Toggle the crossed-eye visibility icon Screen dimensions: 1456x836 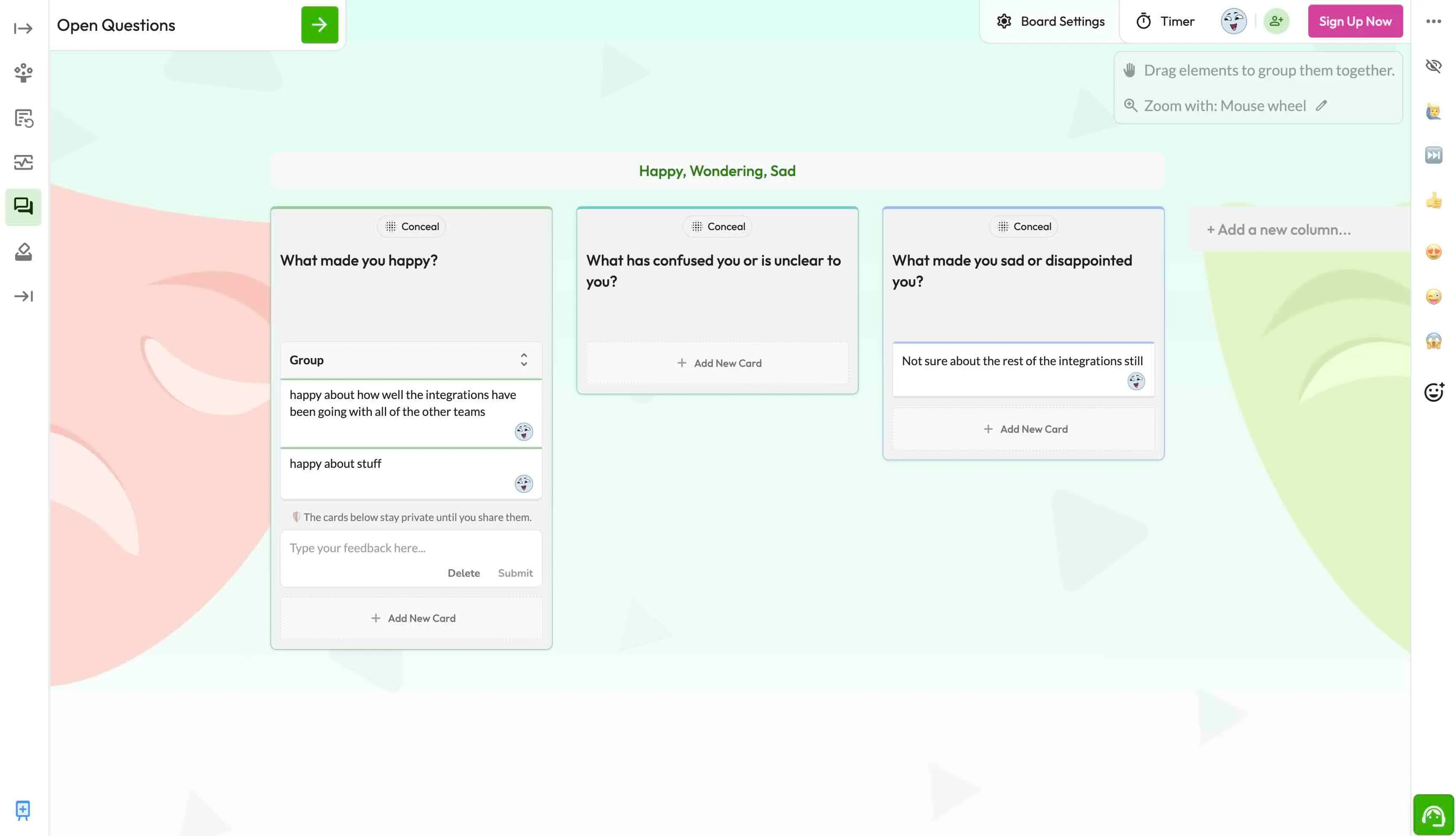point(1433,65)
